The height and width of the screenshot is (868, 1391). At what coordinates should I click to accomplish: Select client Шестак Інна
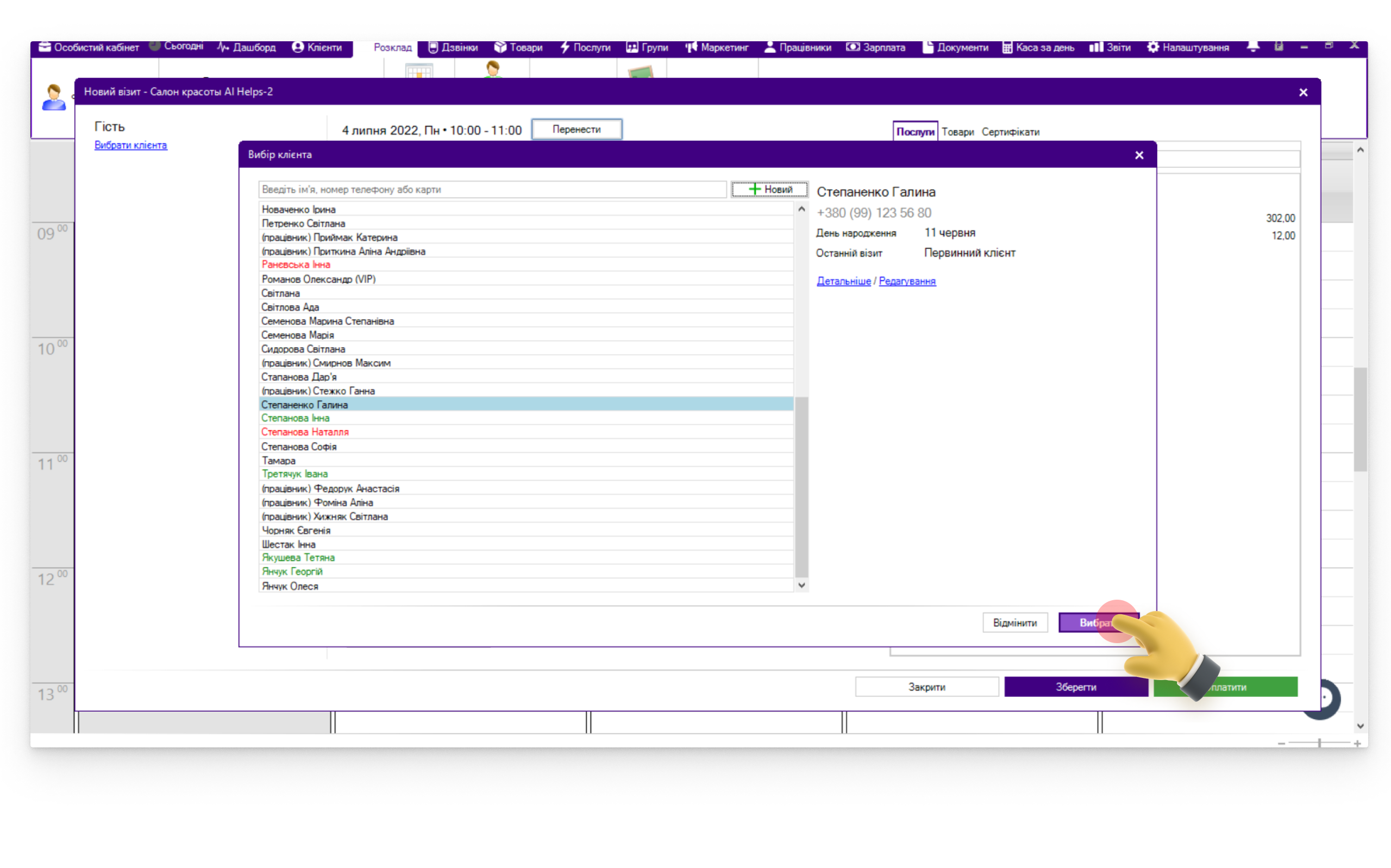(526, 544)
